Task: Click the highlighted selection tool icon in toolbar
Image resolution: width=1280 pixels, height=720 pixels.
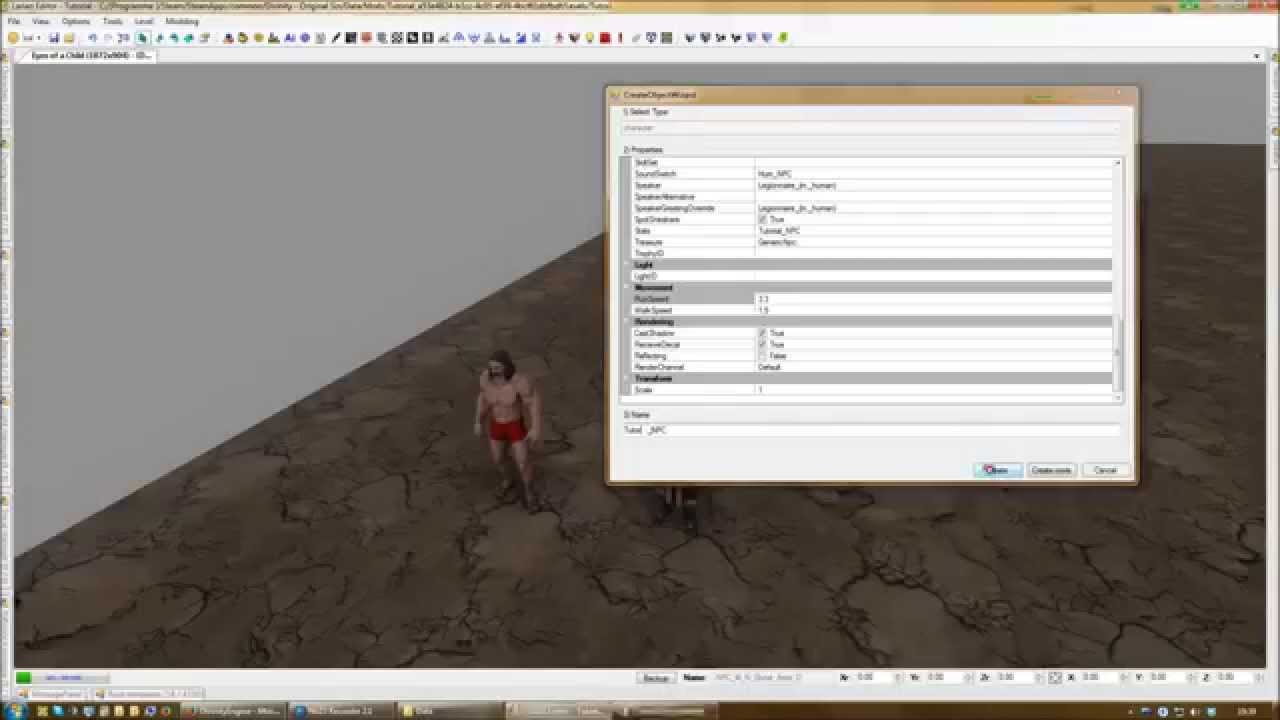Action: coord(142,38)
